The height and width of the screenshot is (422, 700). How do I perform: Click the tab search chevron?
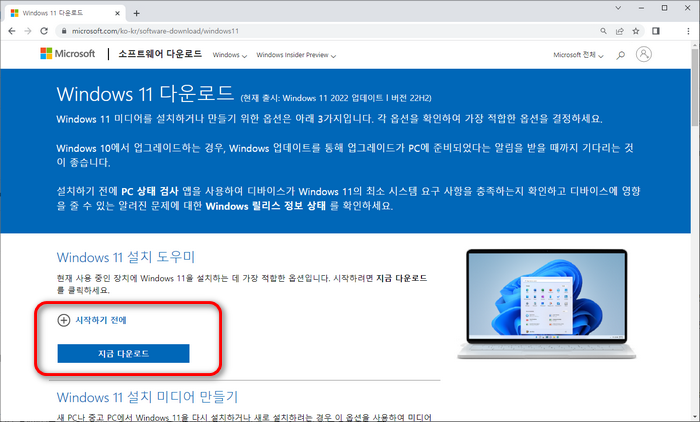(618, 8)
